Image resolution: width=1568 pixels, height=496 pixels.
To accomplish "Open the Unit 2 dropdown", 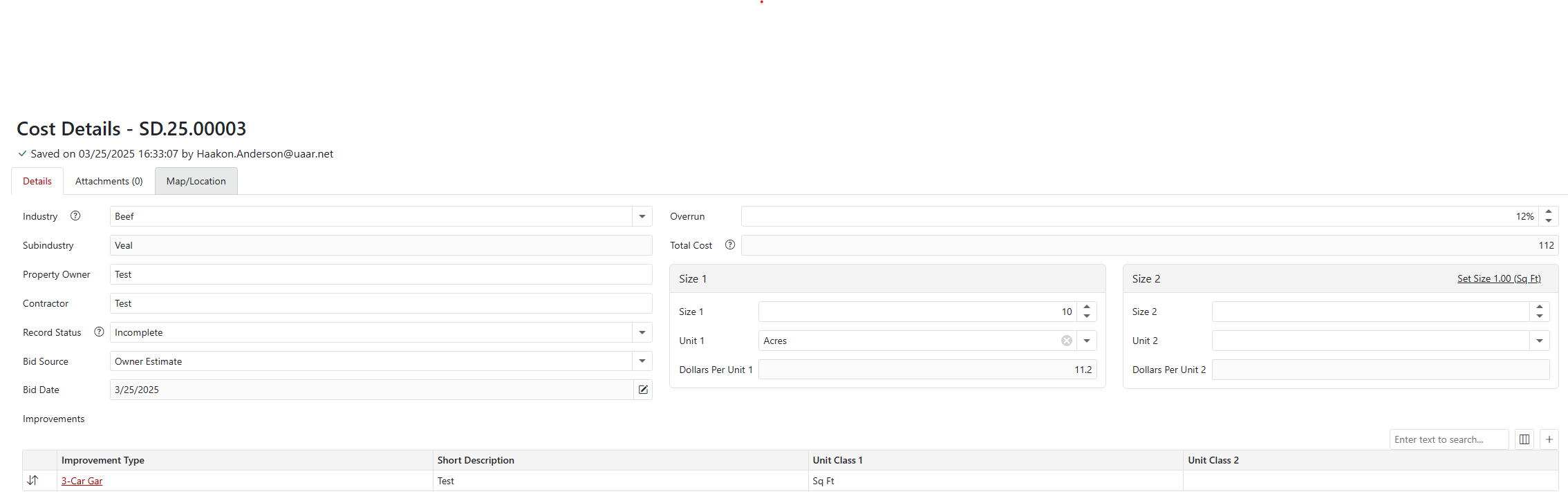I will click(1539, 341).
